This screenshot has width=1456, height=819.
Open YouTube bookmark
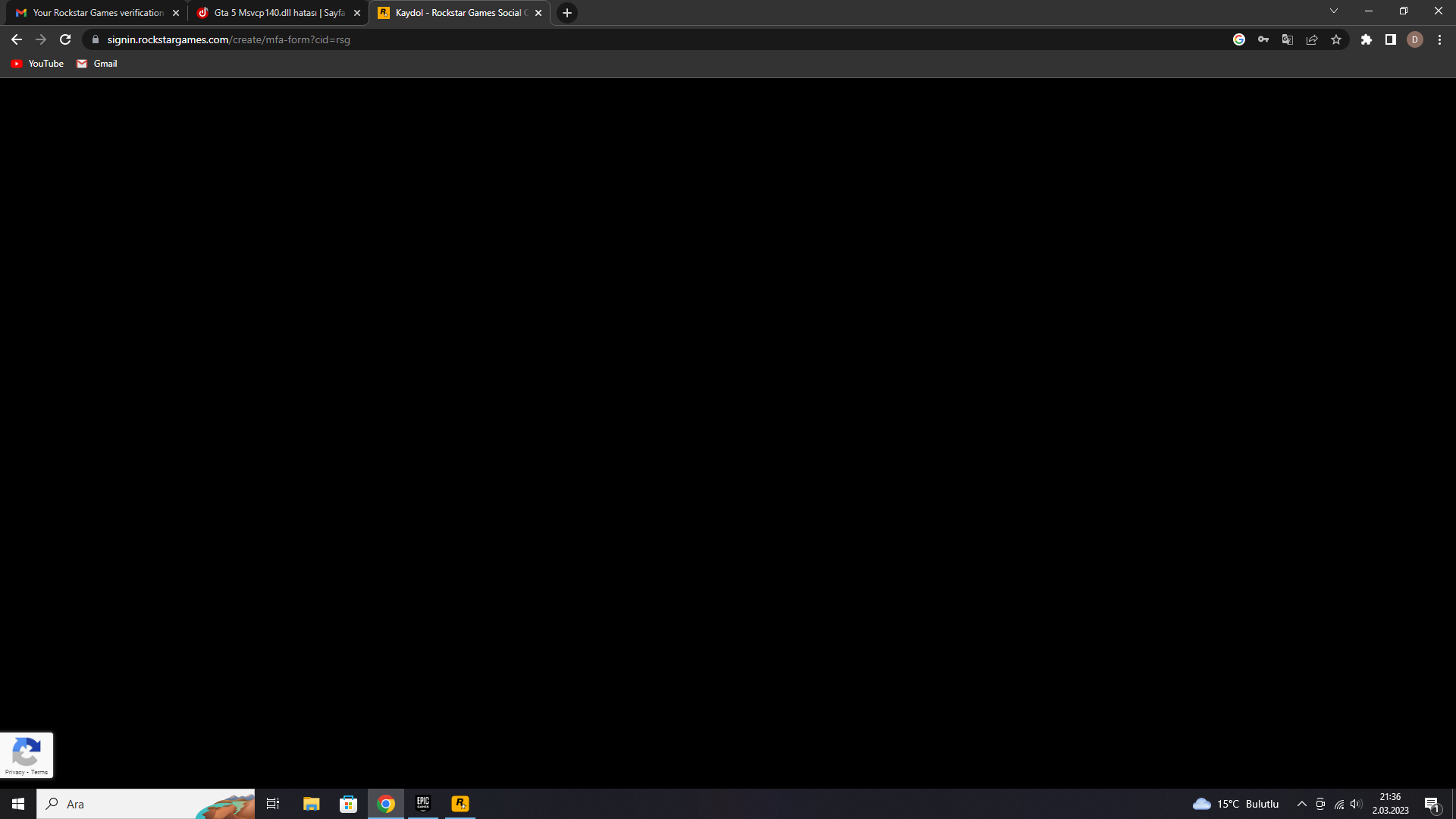click(37, 64)
